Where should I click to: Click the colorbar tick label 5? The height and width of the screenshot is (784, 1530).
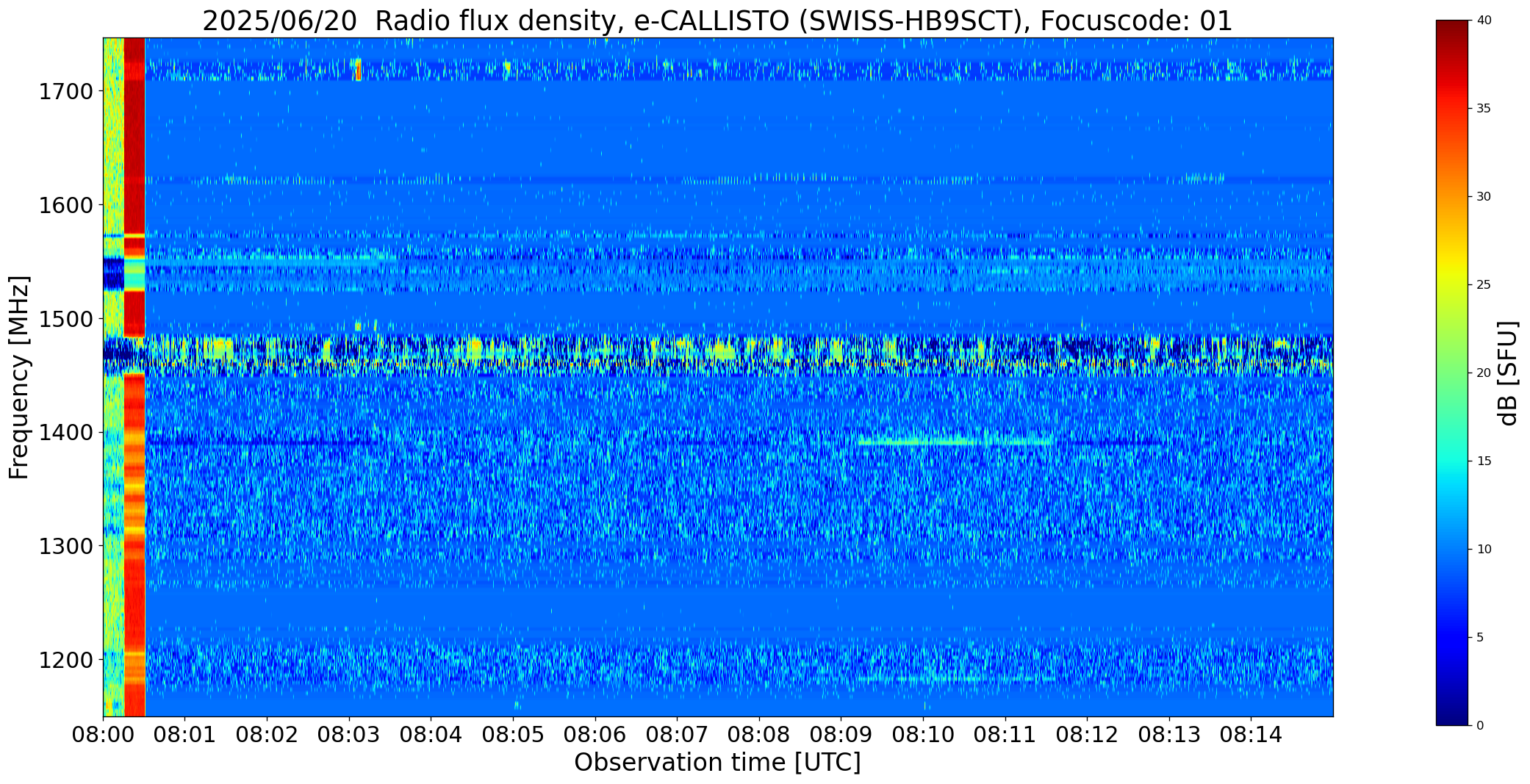1480,638
